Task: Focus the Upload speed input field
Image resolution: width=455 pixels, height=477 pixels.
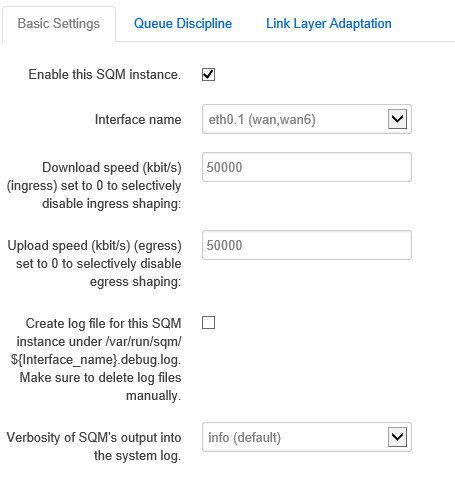Action: (307, 245)
